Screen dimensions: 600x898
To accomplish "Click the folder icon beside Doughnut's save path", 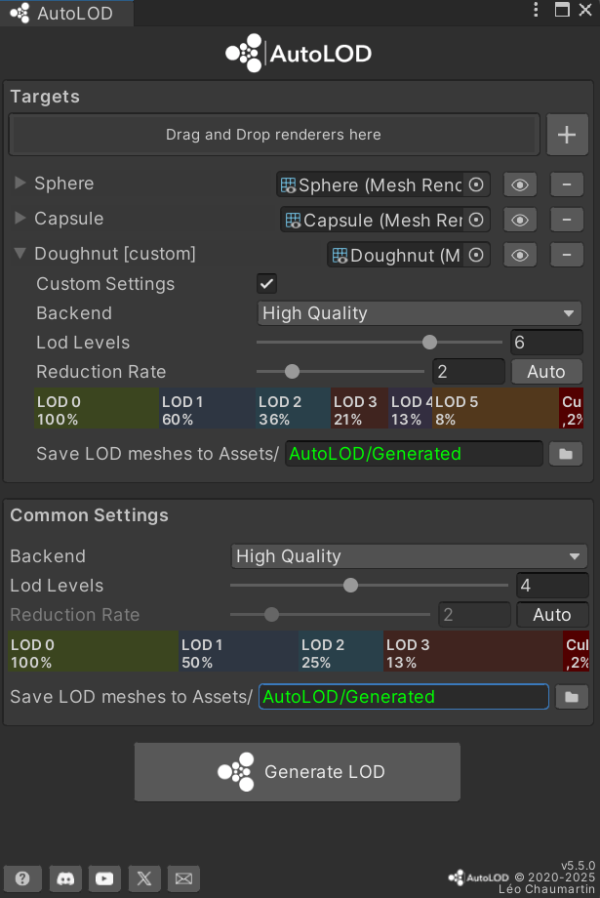I will pyautogui.click(x=567, y=453).
